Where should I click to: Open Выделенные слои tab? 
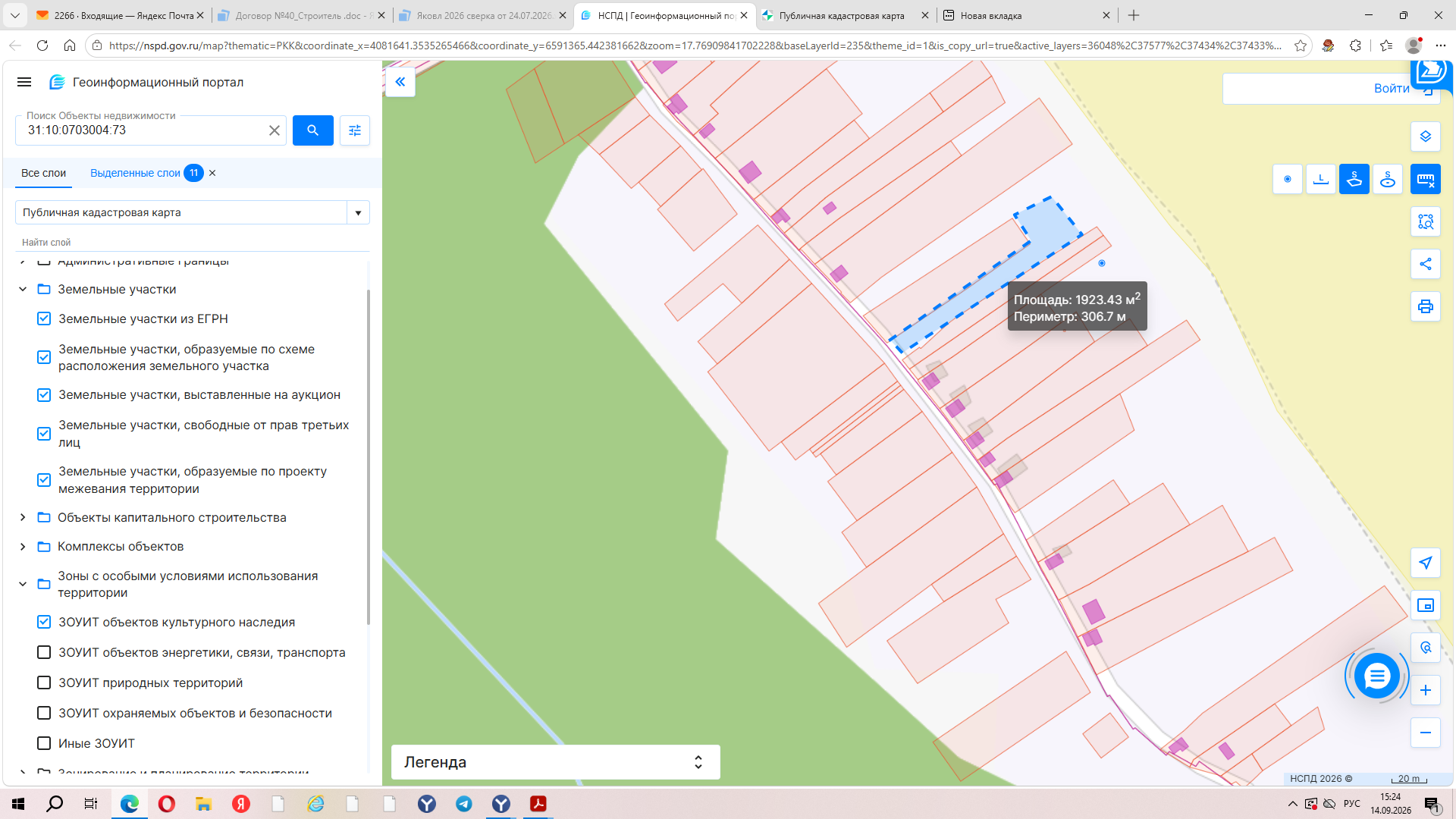(x=135, y=173)
